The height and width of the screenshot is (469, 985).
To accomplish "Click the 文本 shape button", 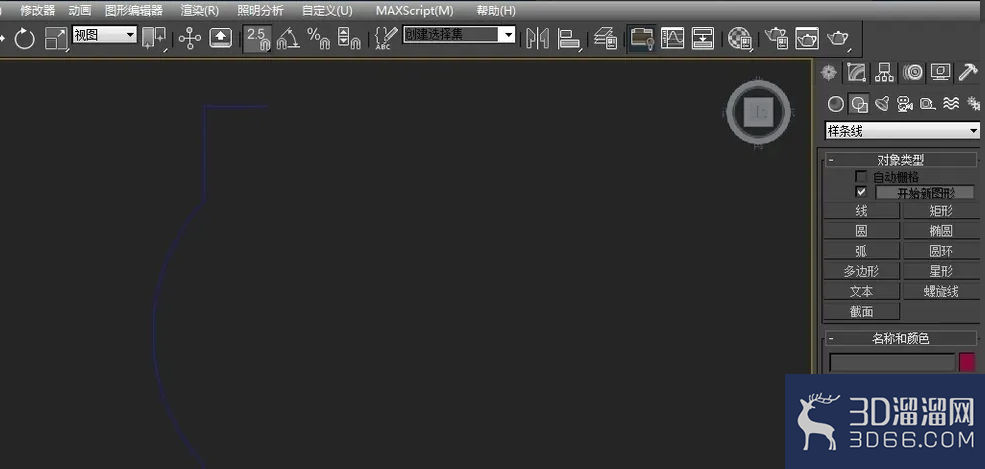I will 861,291.
